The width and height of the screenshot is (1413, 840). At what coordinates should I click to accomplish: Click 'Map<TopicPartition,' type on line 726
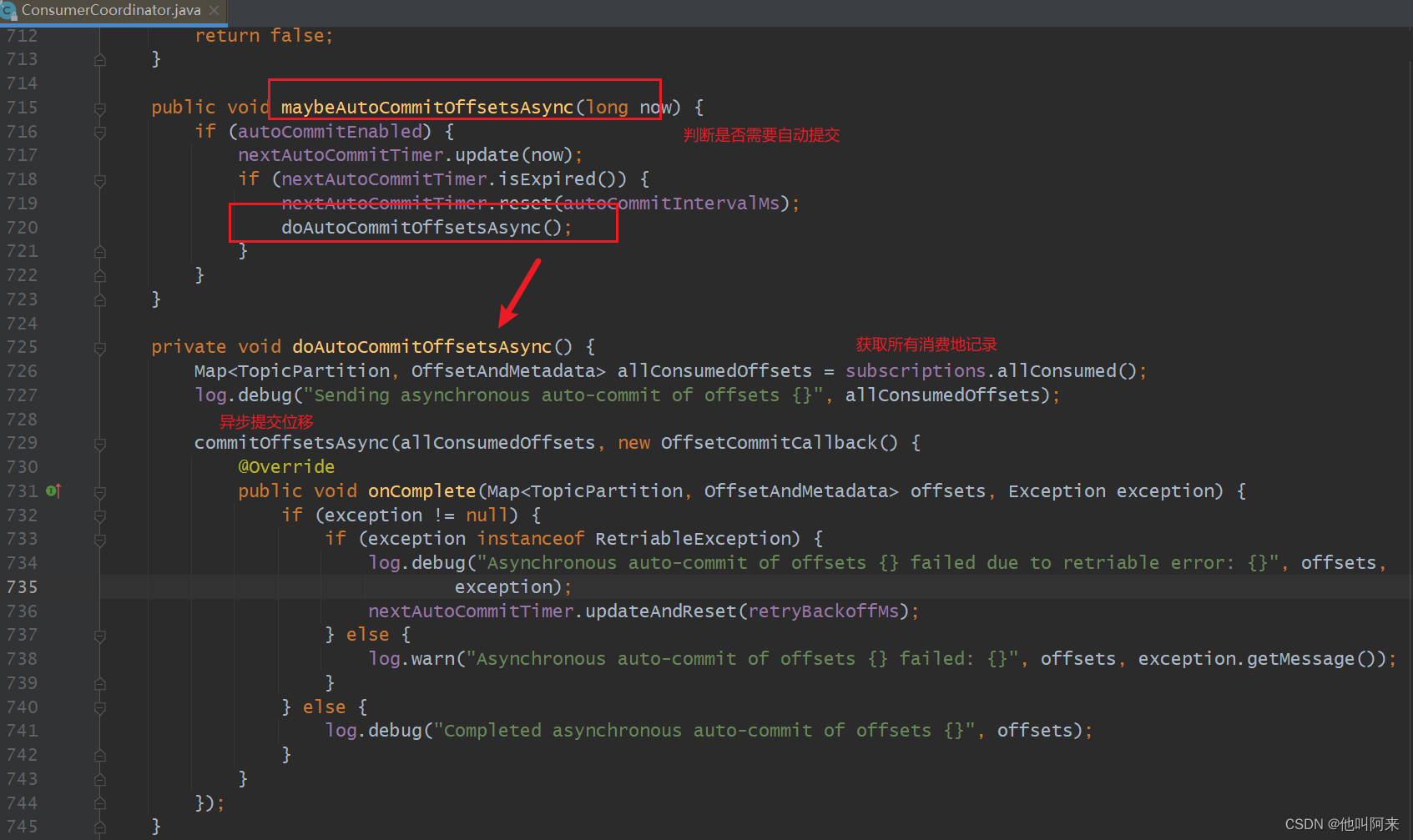(x=297, y=371)
